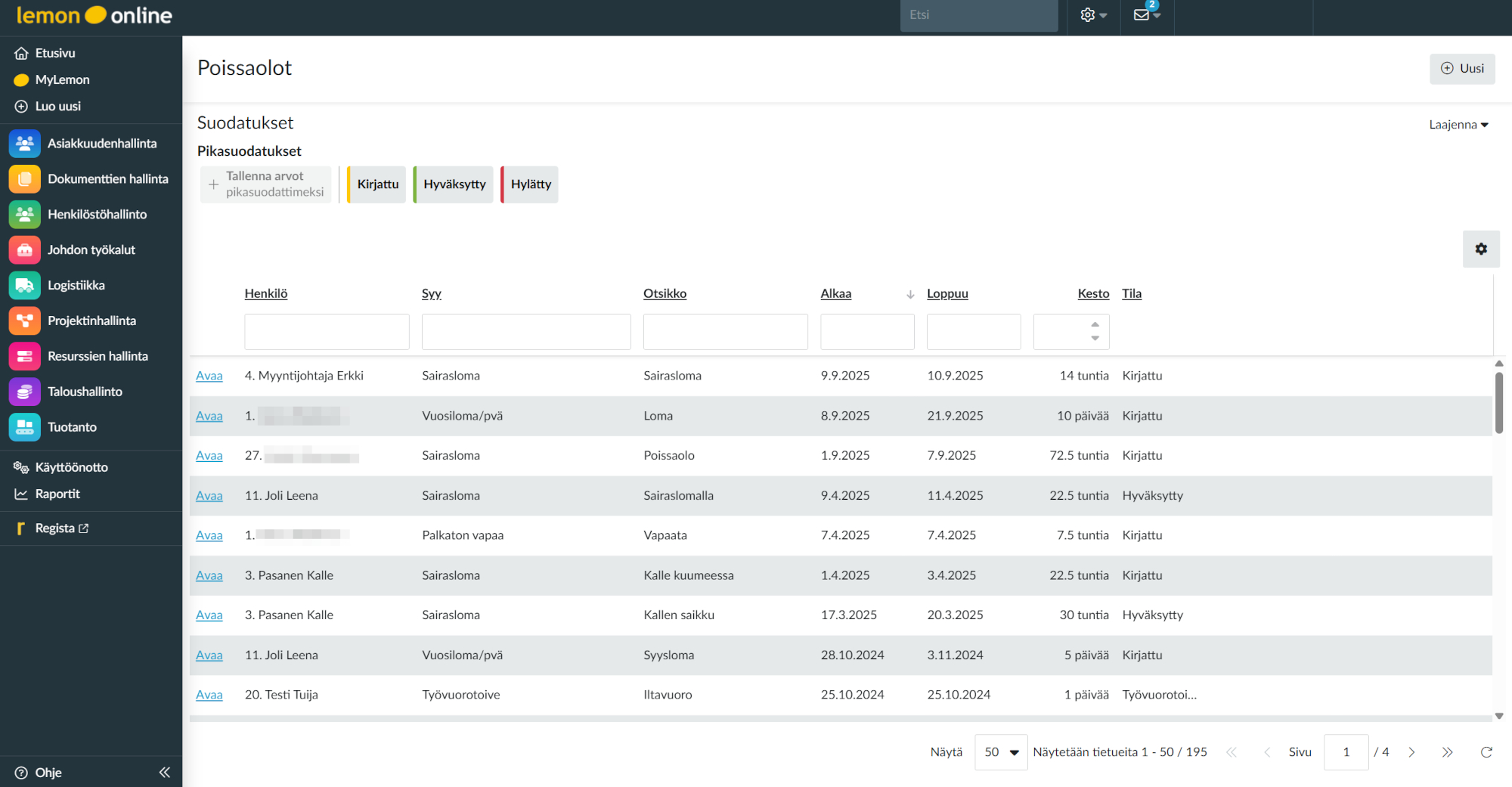
Task: Expand filters with Laajenna dropdown
Action: click(1458, 125)
